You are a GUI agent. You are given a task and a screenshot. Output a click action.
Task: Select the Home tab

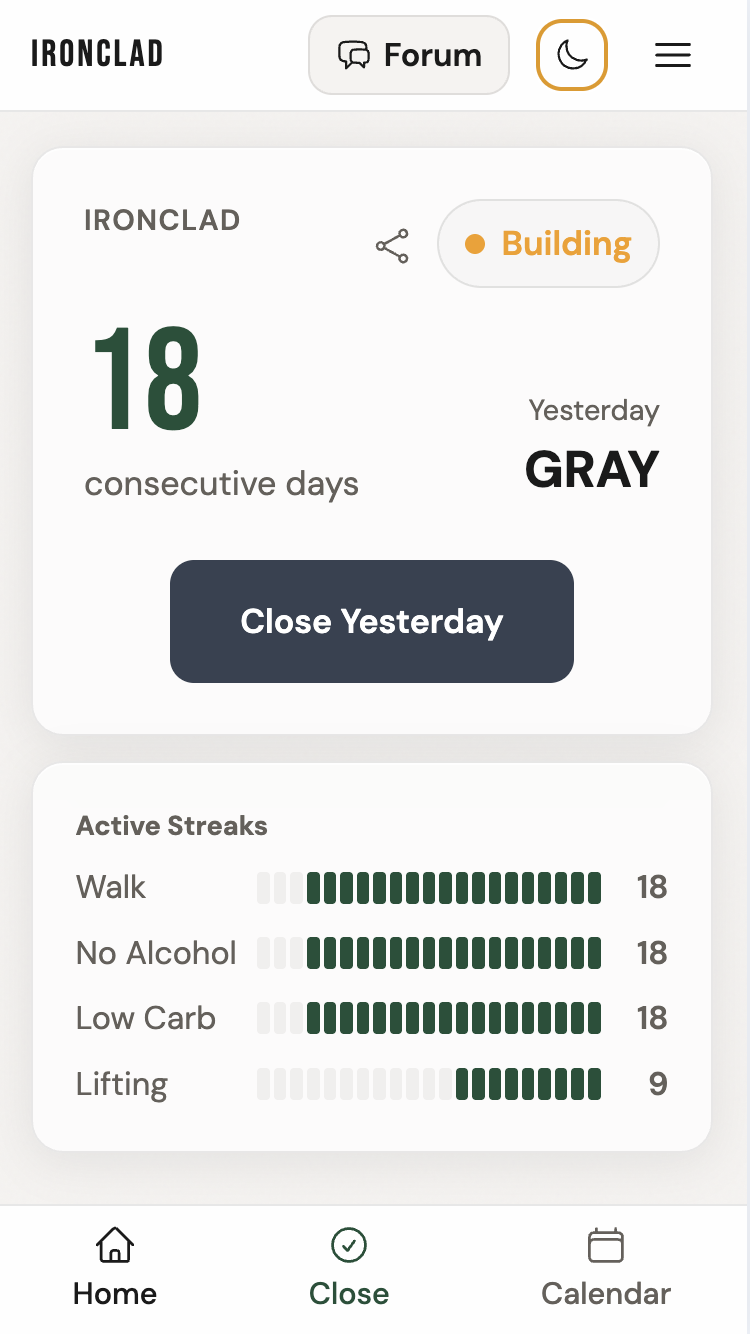115,1268
